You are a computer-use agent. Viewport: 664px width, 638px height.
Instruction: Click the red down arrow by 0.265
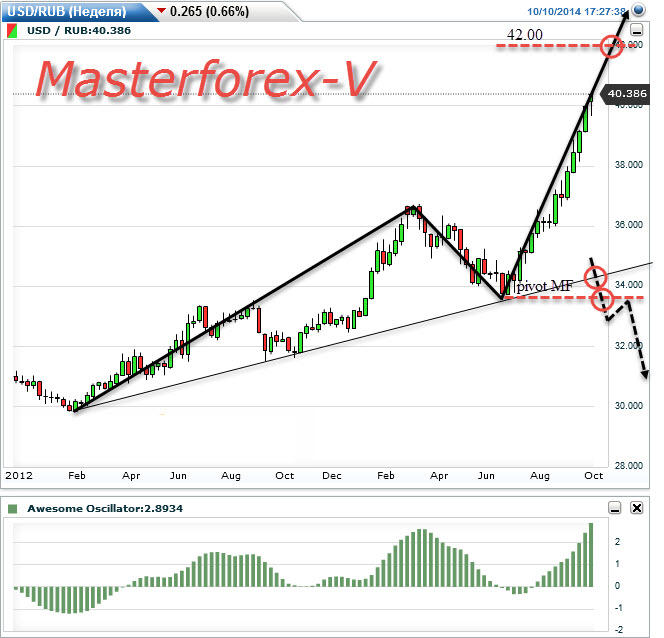click(161, 11)
